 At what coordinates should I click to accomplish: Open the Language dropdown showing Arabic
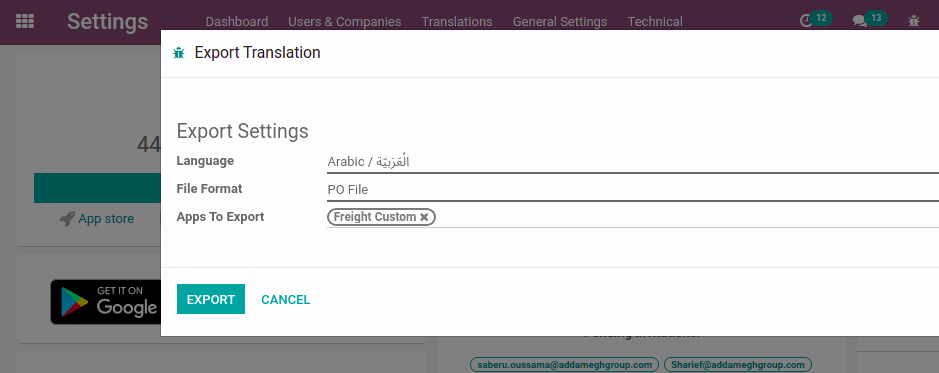(633, 162)
